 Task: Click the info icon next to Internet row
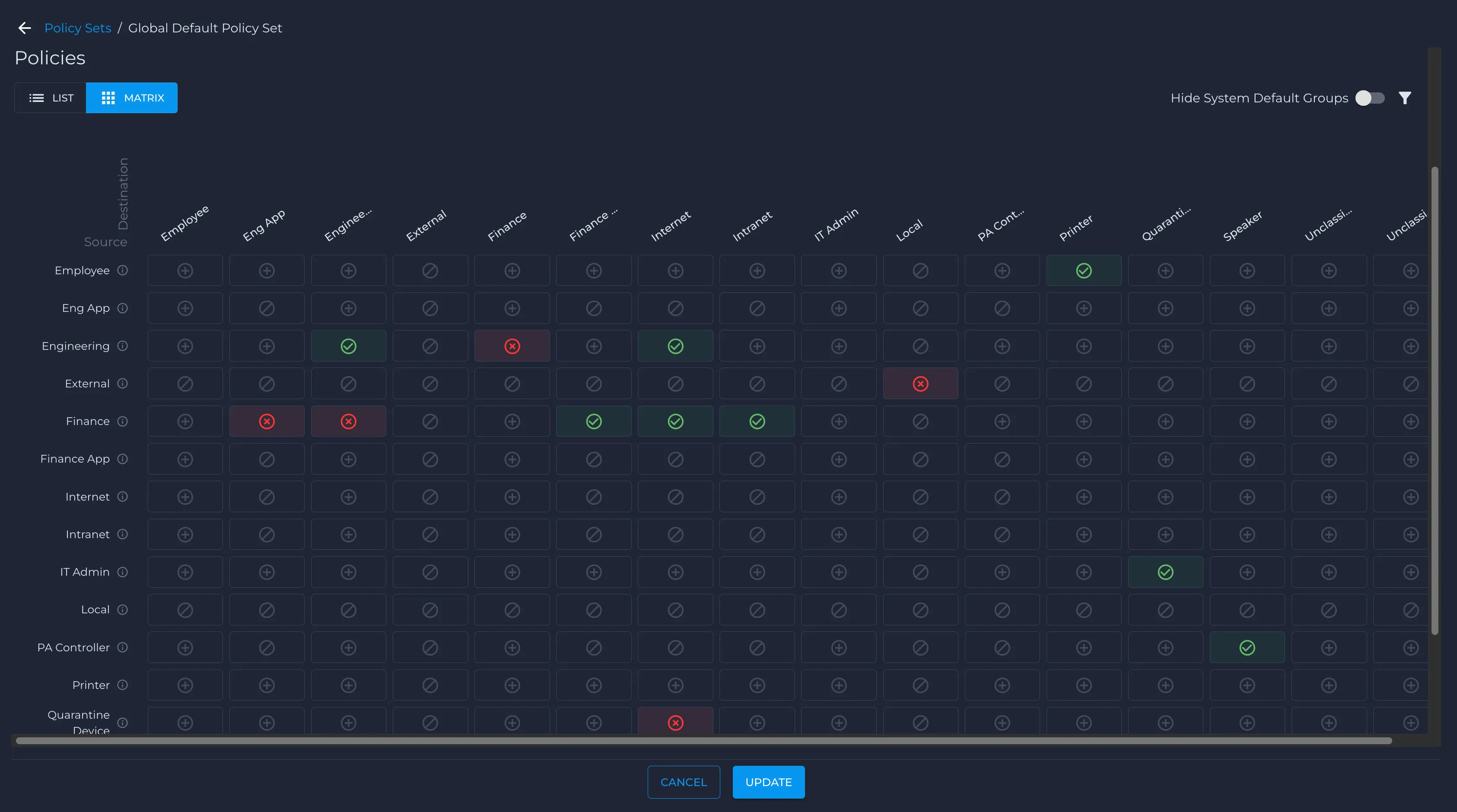click(122, 496)
